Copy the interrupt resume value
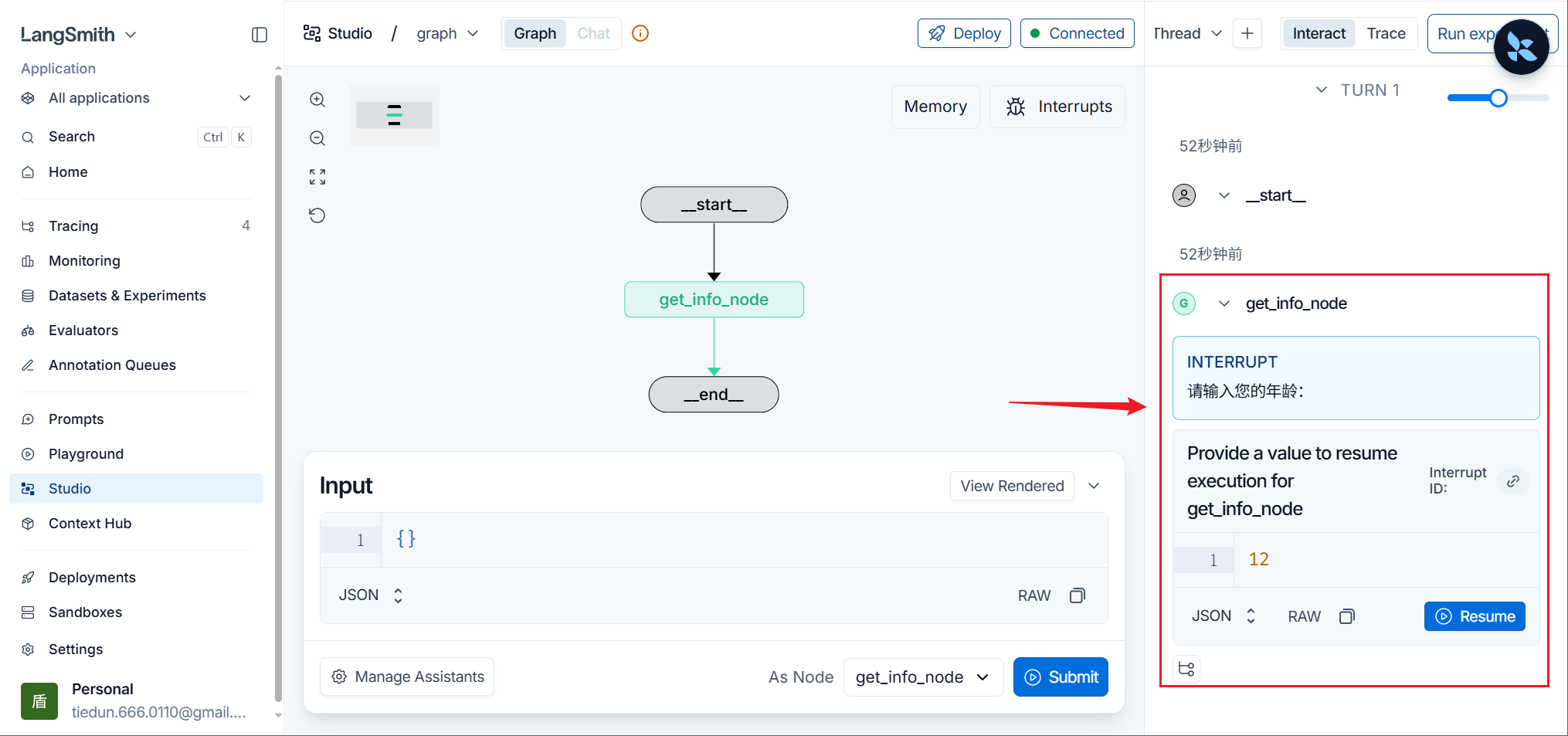This screenshot has width=1568, height=736. point(1347,616)
